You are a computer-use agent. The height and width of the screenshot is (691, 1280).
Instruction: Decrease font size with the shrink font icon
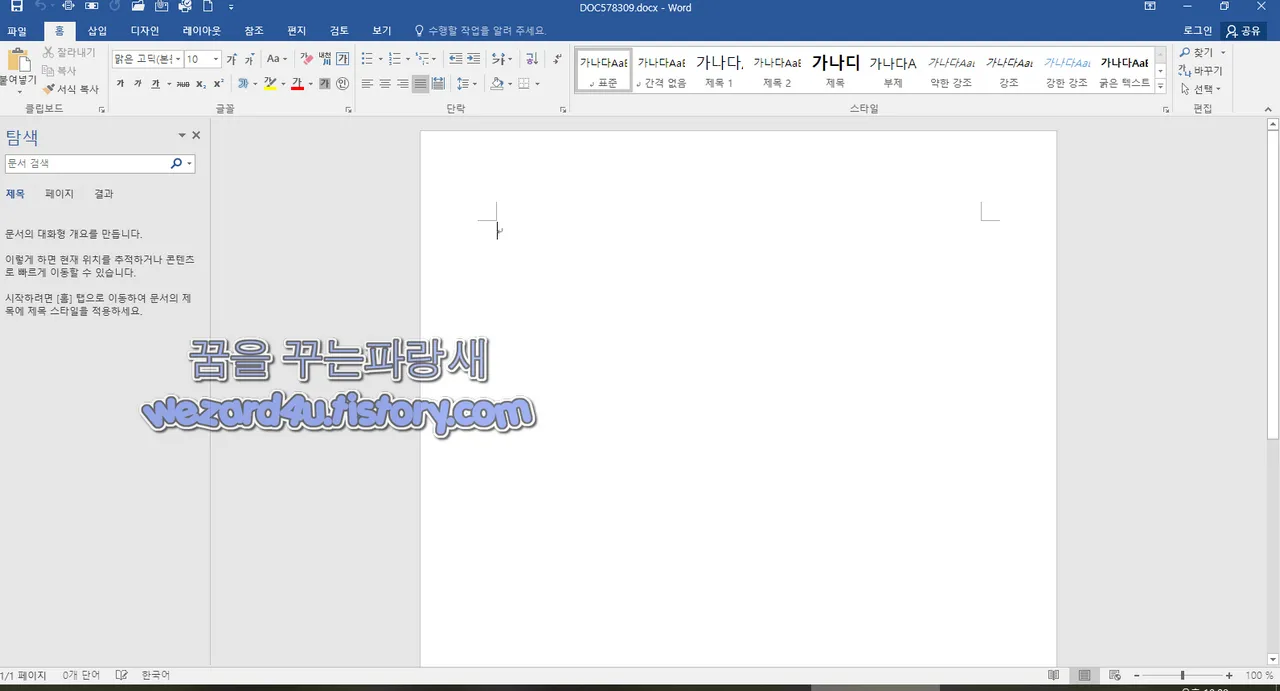pos(250,59)
